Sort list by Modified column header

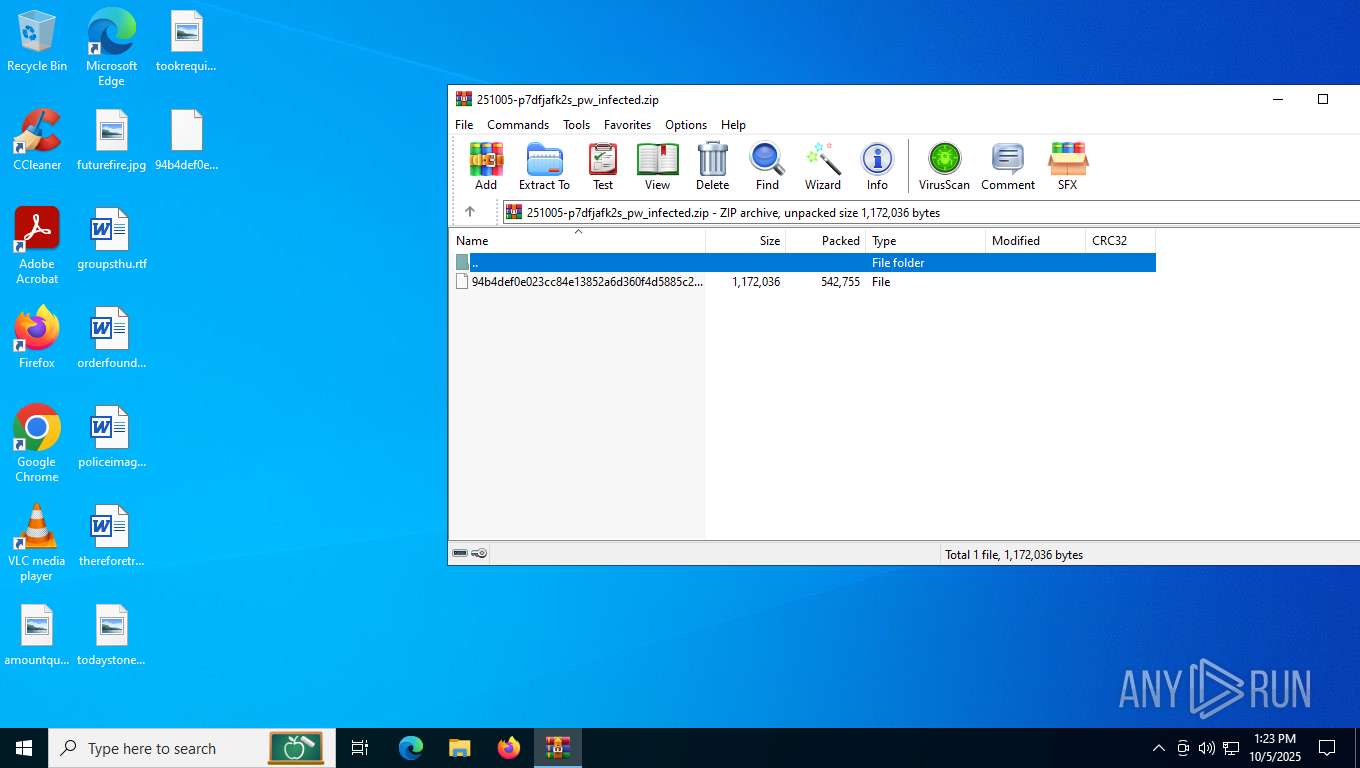coord(1036,240)
